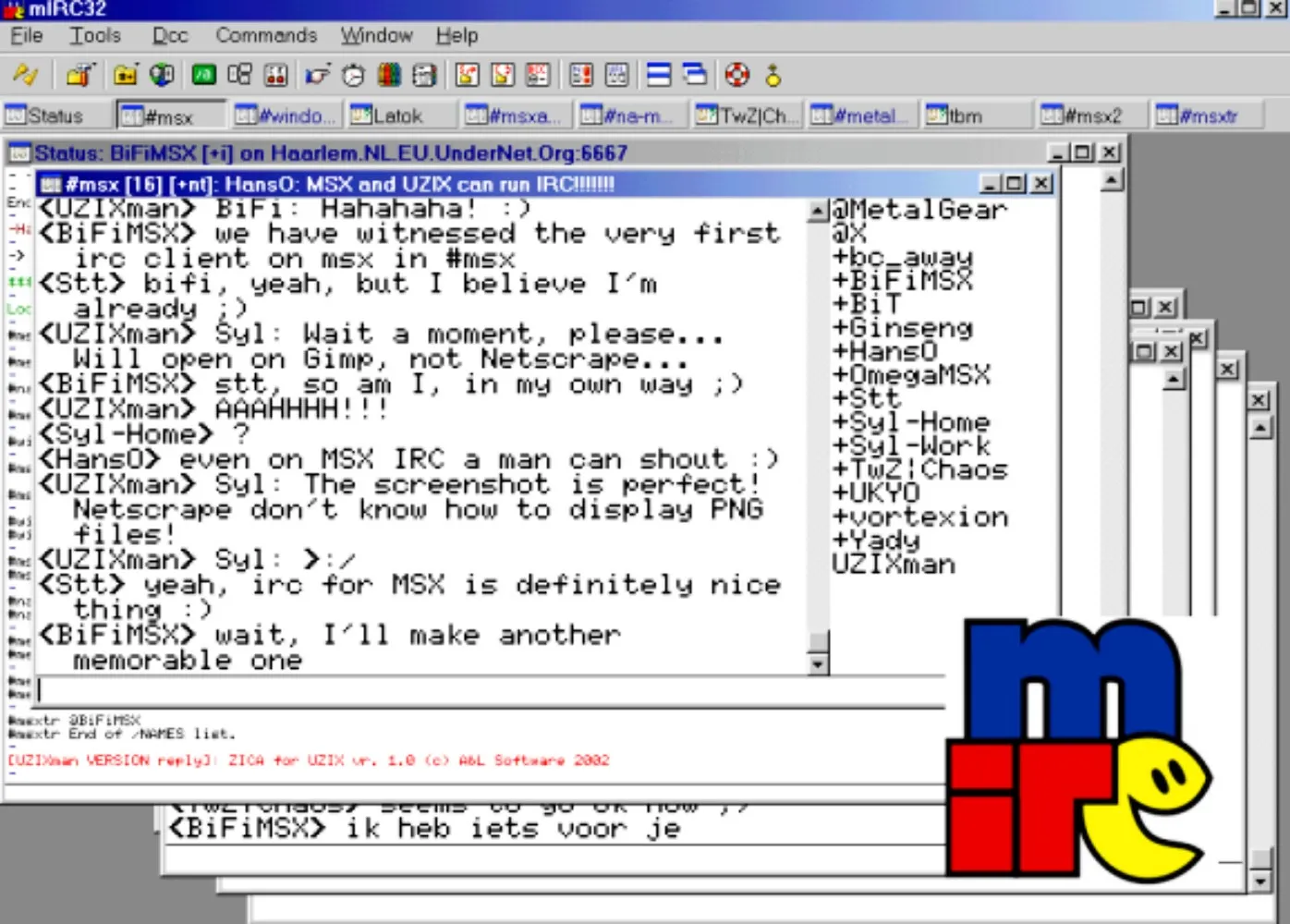
Task: Click the chat scrollbar down arrow
Action: tap(818, 664)
